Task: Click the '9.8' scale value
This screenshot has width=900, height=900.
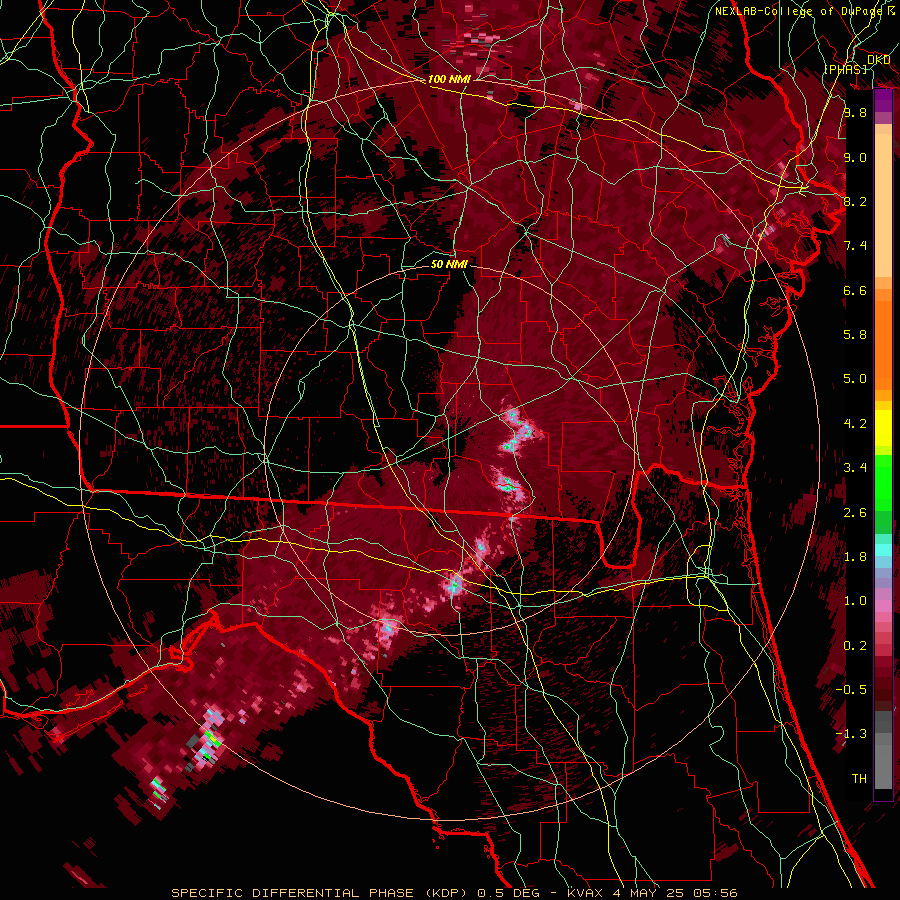Action: pyautogui.click(x=855, y=112)
